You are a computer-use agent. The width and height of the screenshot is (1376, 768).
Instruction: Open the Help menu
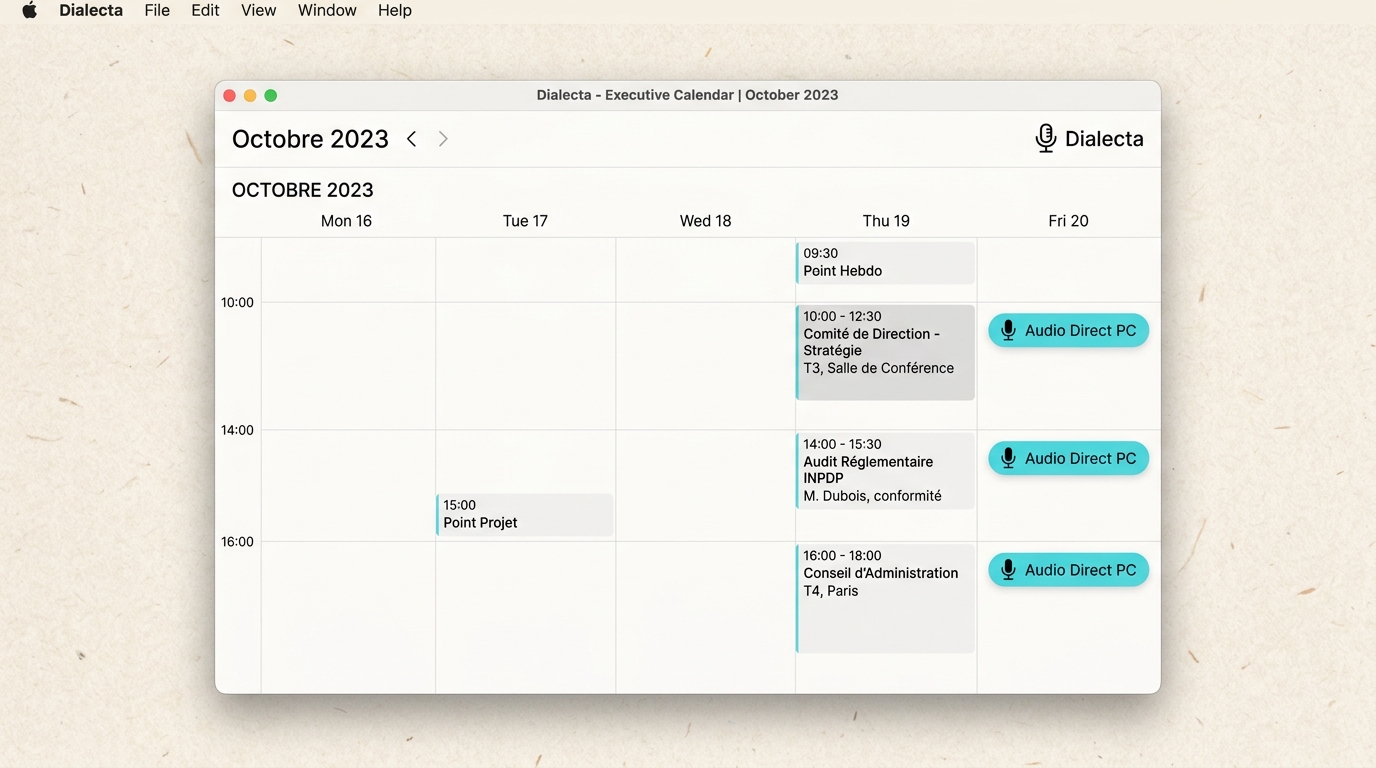[395, 10]
